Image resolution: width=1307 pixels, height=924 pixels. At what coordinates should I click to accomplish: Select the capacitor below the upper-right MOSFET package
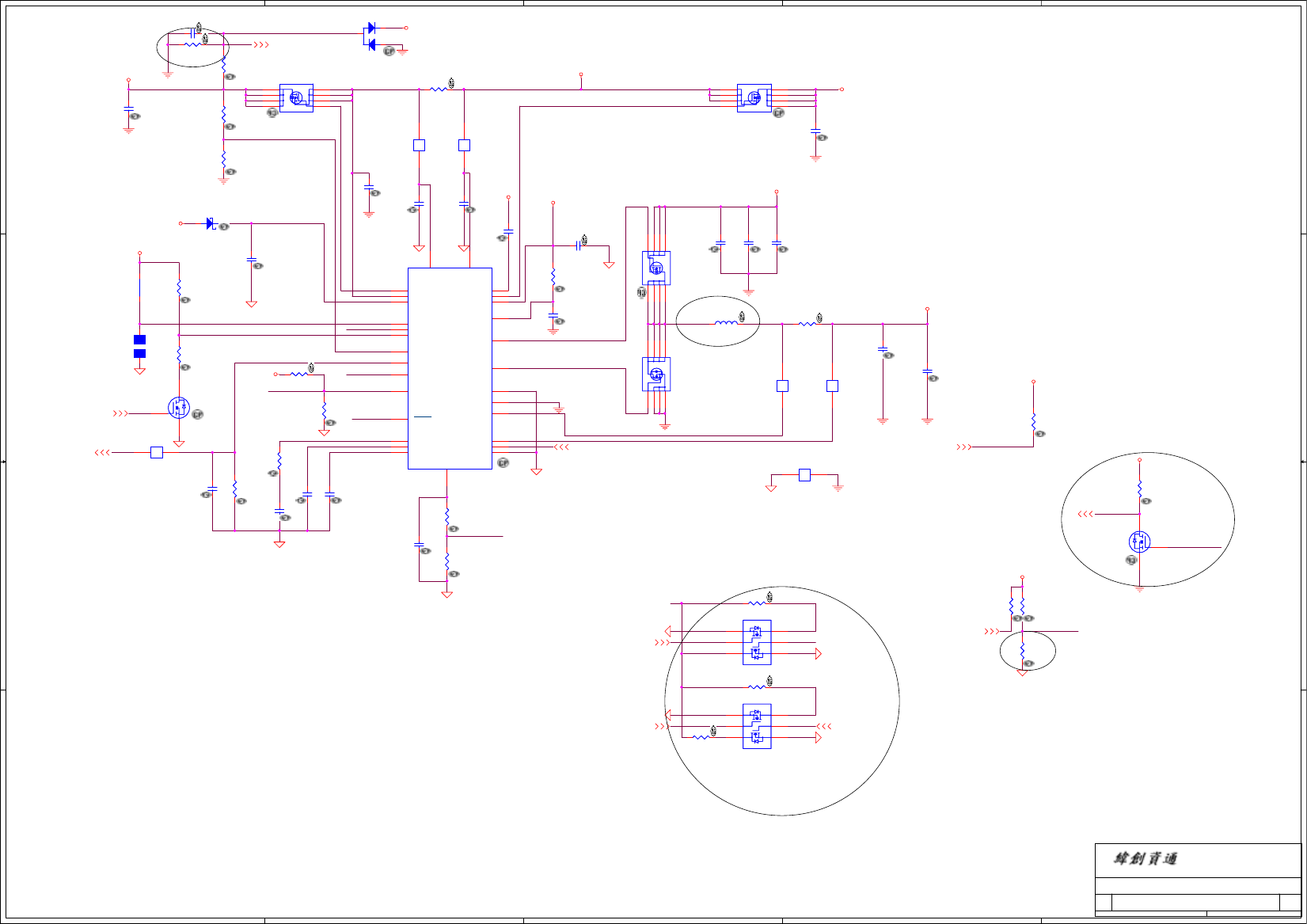(x=815, y=131)
